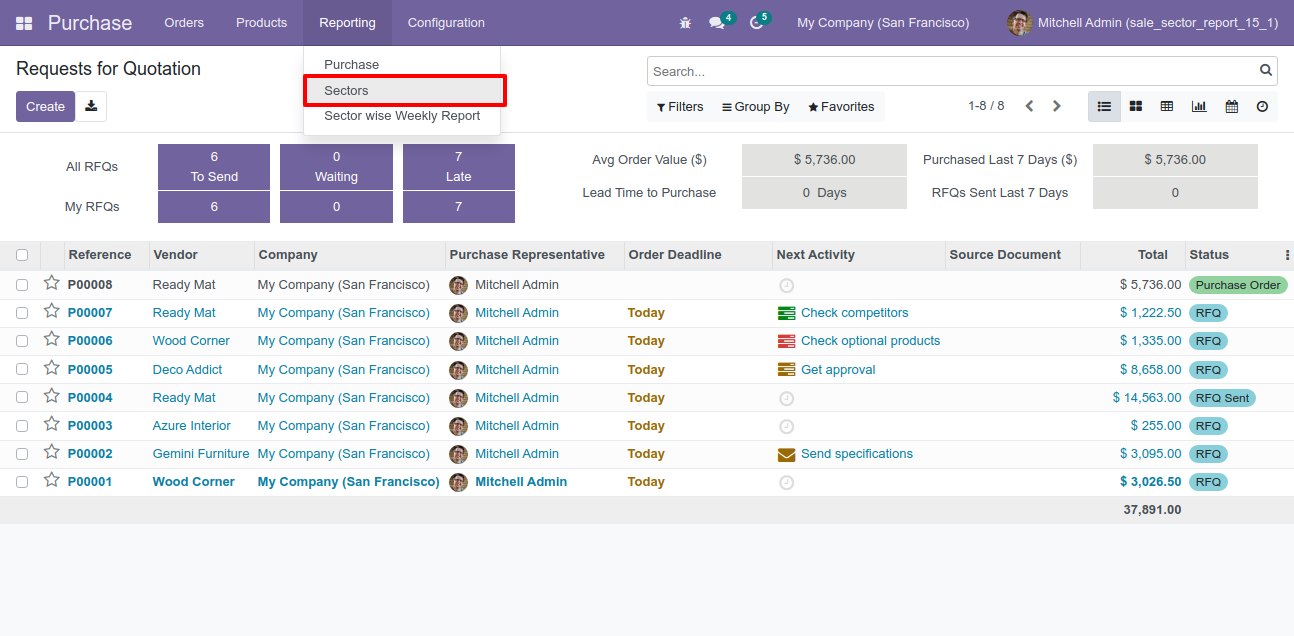Image resolution: width=1294 pixels, height=636 pixels.
Task: Open the P00006 reference link
Action: point(90,341)
